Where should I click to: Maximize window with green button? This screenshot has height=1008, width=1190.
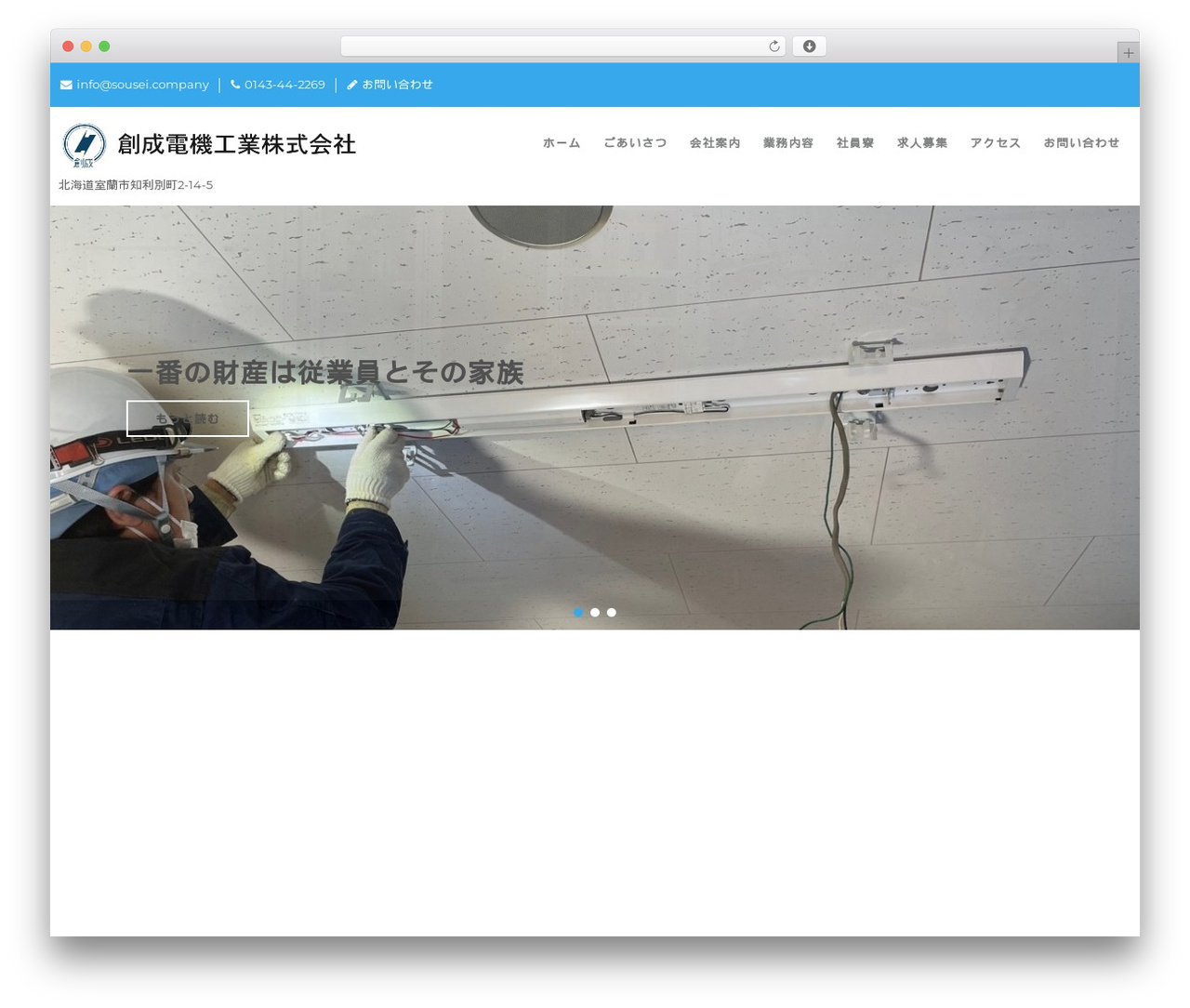[104, 46]
